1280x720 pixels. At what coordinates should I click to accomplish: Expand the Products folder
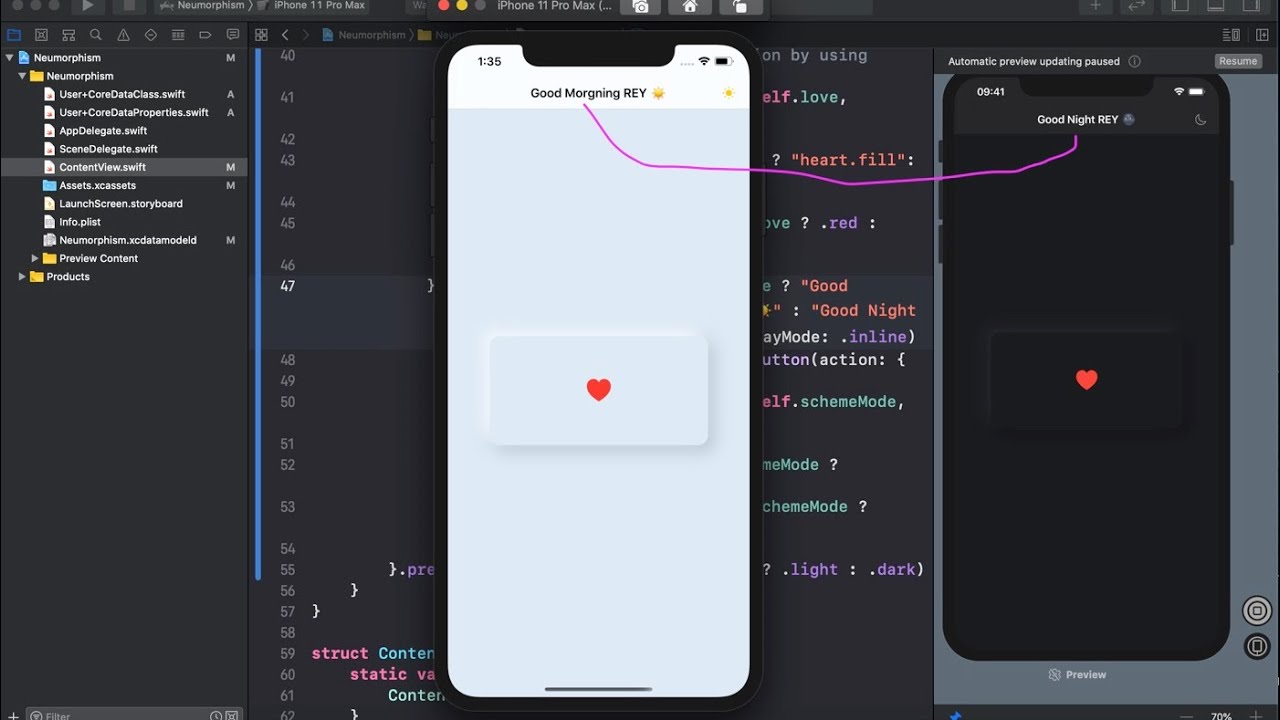22,276
